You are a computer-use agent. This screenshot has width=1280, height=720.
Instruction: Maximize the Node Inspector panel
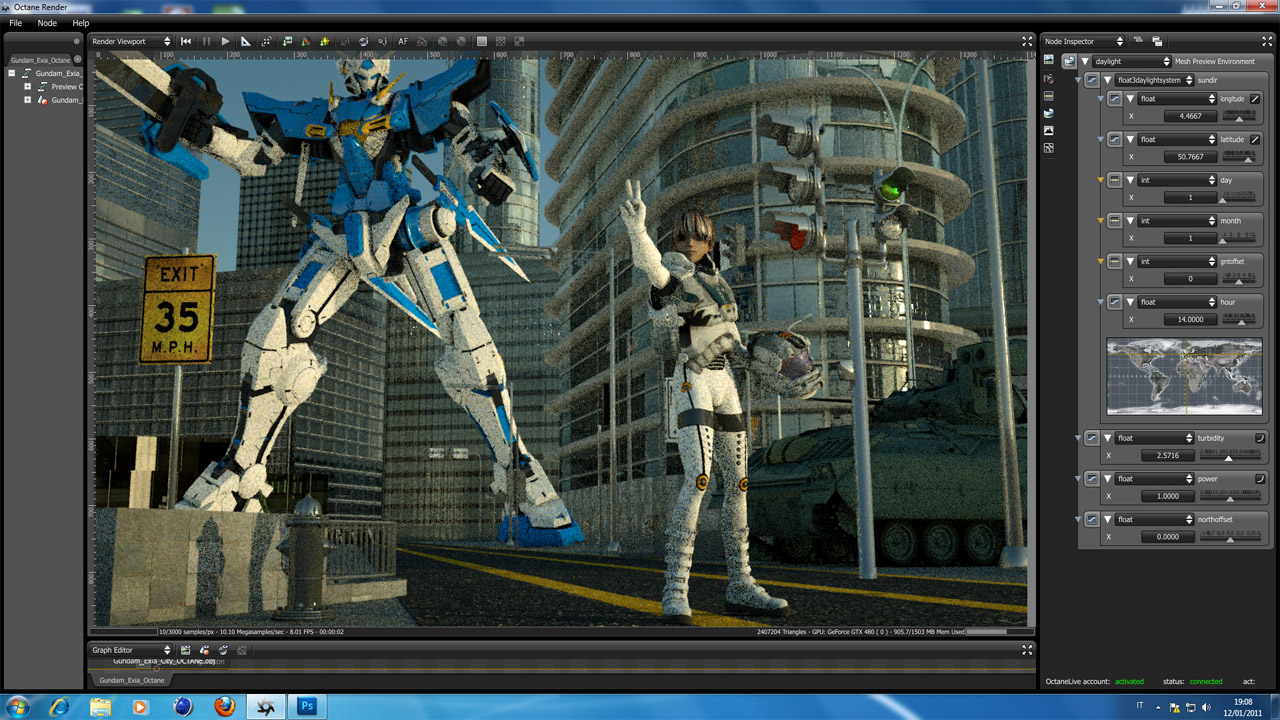1266,41
